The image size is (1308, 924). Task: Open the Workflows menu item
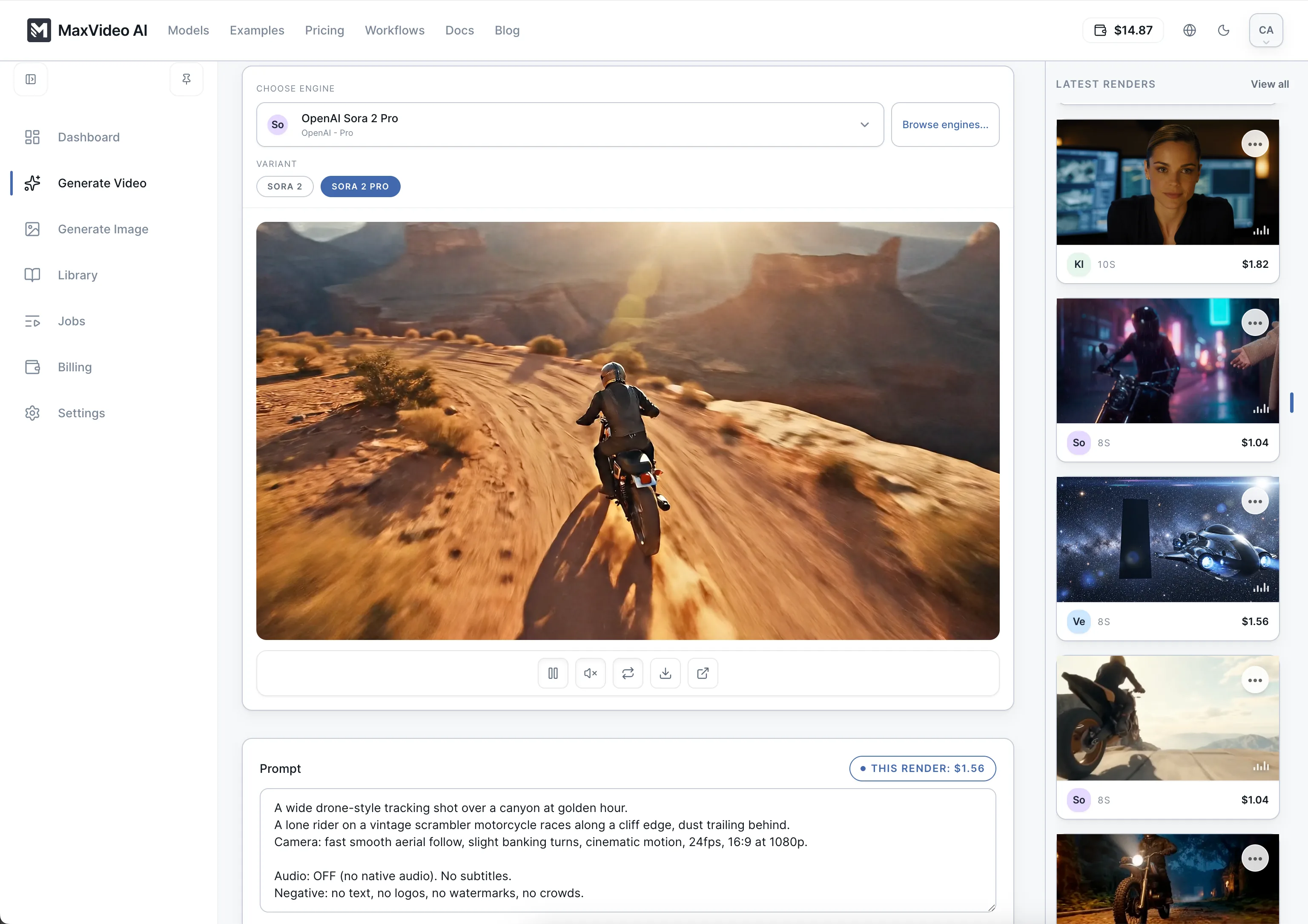[x=394, y=30]
